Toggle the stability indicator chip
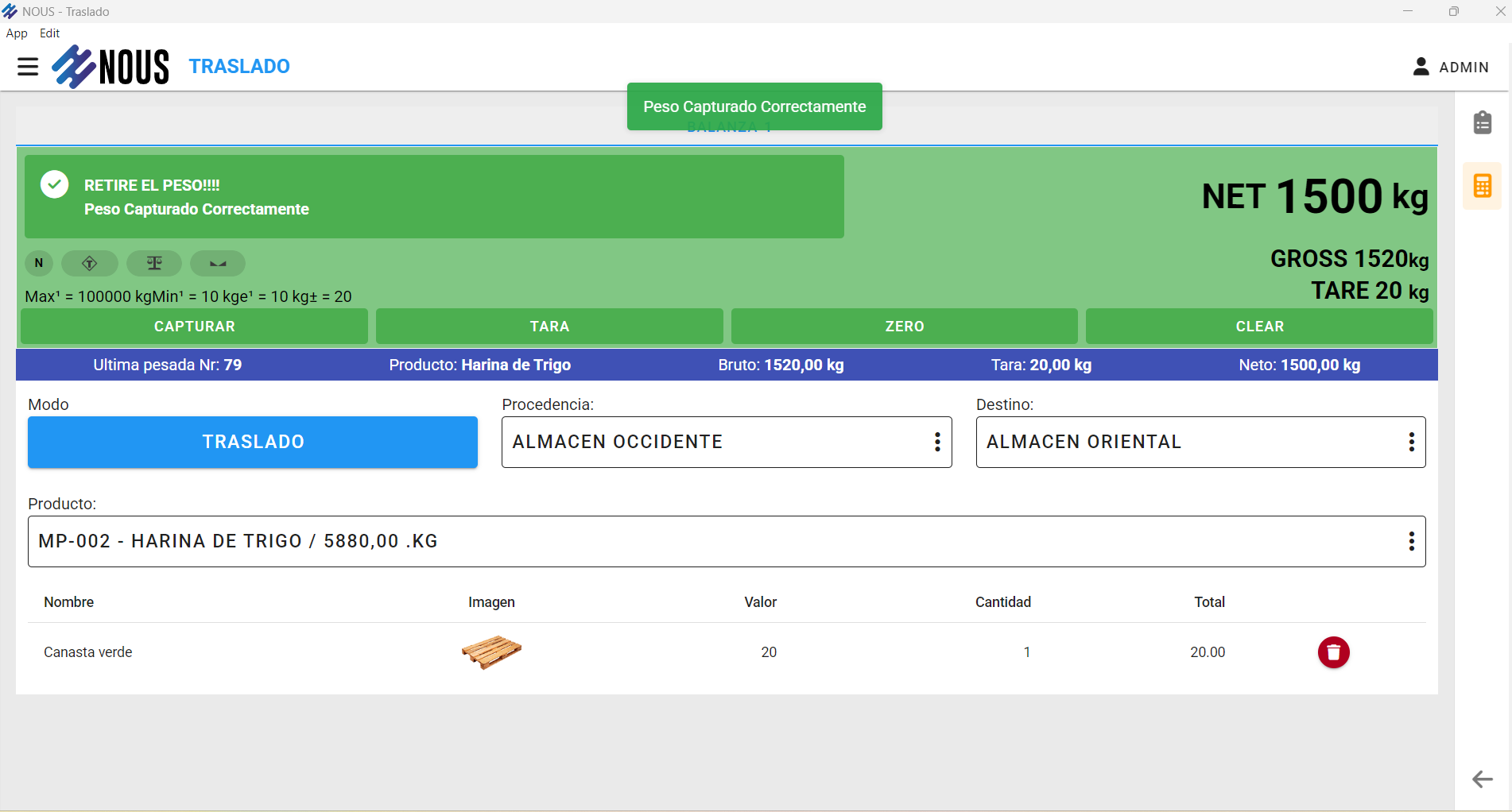Image resolution: width=1512 pixels, height=812 pixels. (x=218, y=263)
